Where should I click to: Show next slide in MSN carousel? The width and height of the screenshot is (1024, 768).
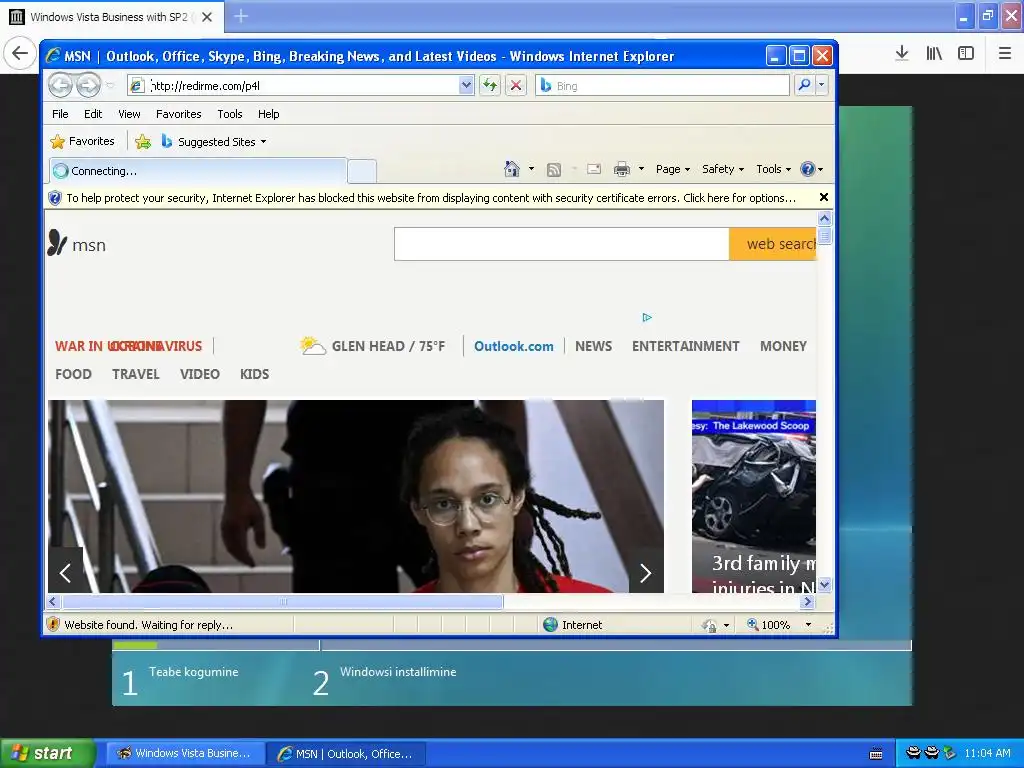pyautogui.click(x=646, y=573)
